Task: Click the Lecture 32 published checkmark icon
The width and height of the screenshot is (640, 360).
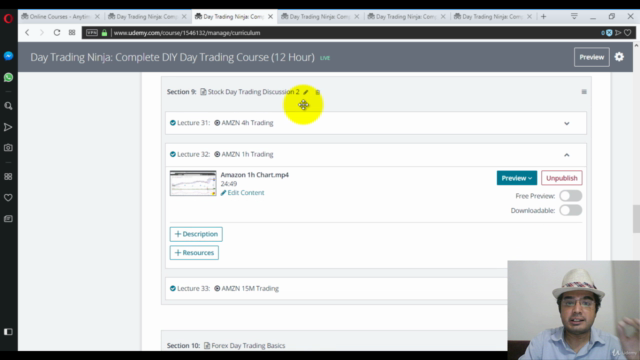Action: (173, 154)
